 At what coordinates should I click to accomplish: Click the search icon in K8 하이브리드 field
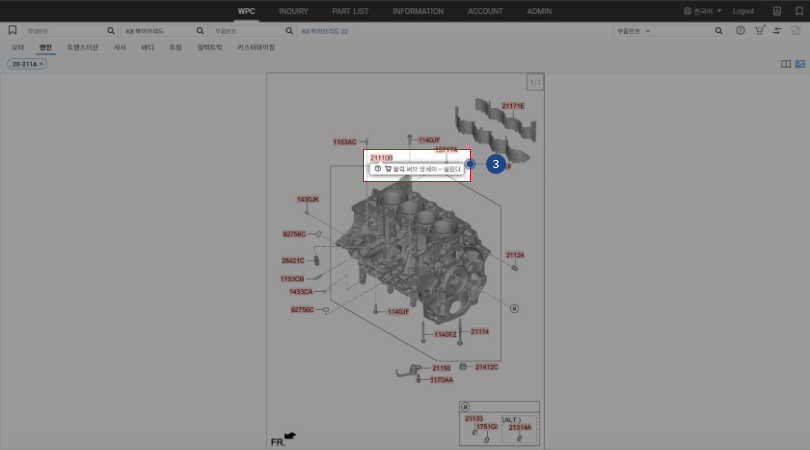[200, 31]
